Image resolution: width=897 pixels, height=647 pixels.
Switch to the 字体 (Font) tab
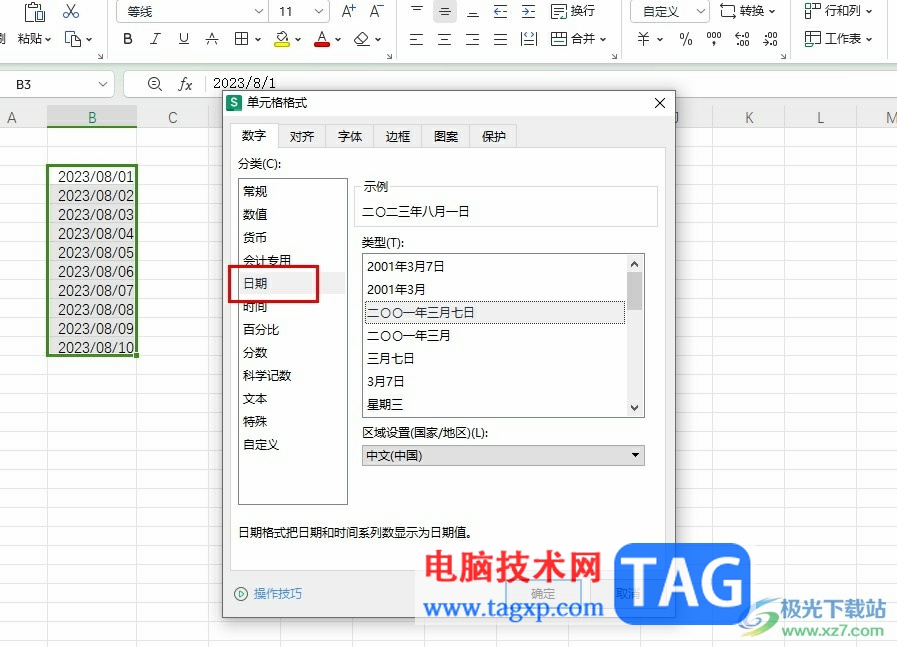click(350, 136)
